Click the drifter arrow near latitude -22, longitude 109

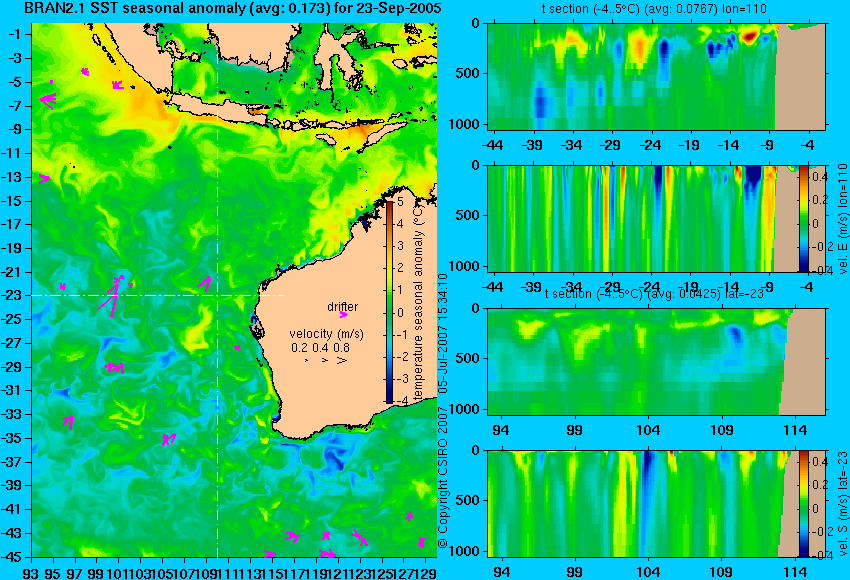pos(204,282)
